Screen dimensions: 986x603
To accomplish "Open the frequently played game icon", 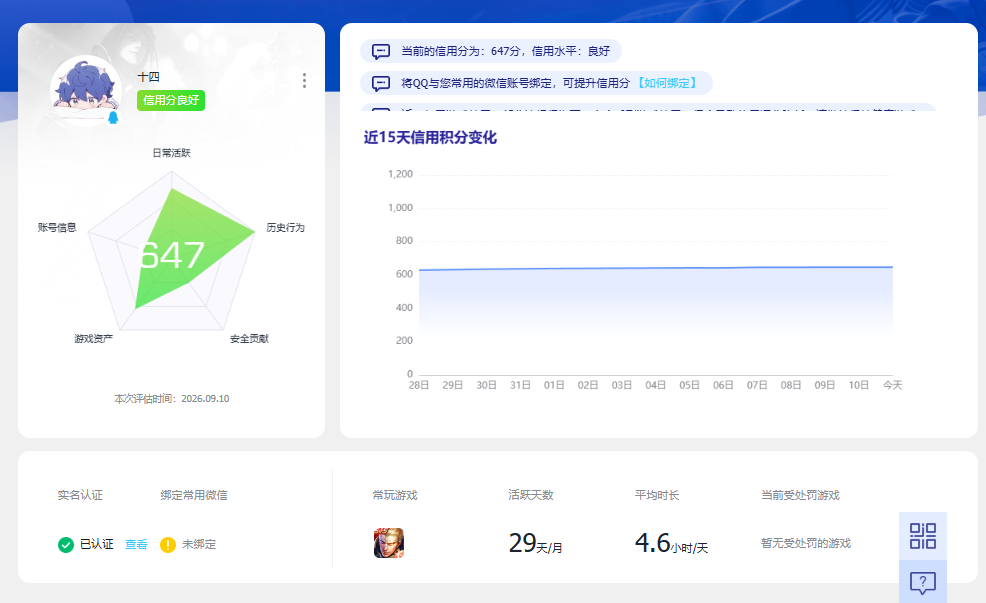I will [x=389, y=543].
